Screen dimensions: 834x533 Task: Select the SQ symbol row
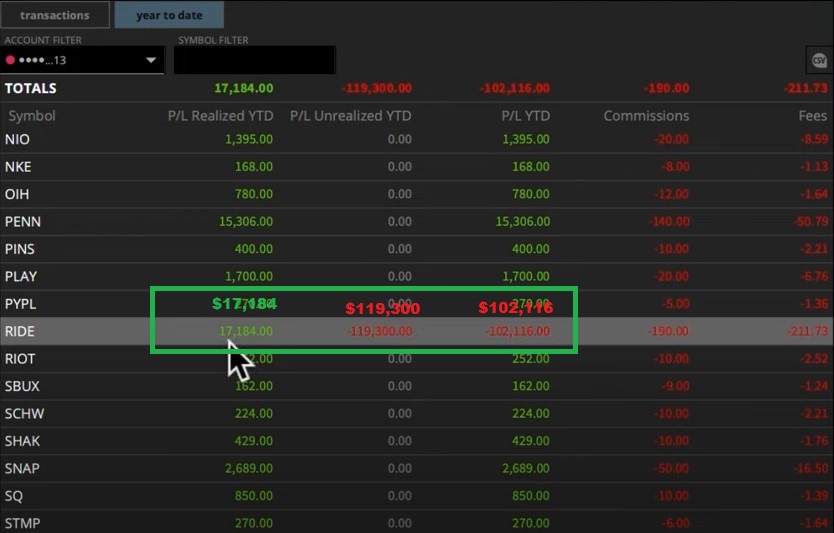[x=417, y=496]
